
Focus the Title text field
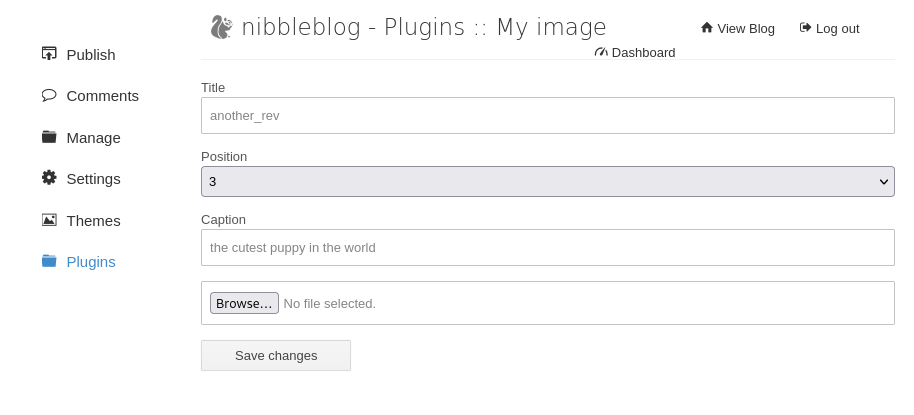click(x=547, y=116)
